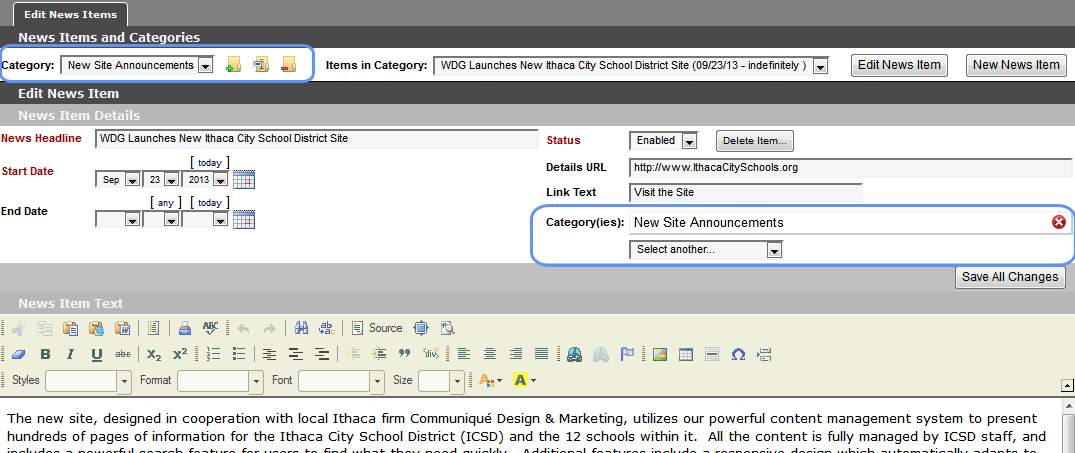Toggle Subscript formatting
The image size is (1075, 453).
(x=154, y=354)
